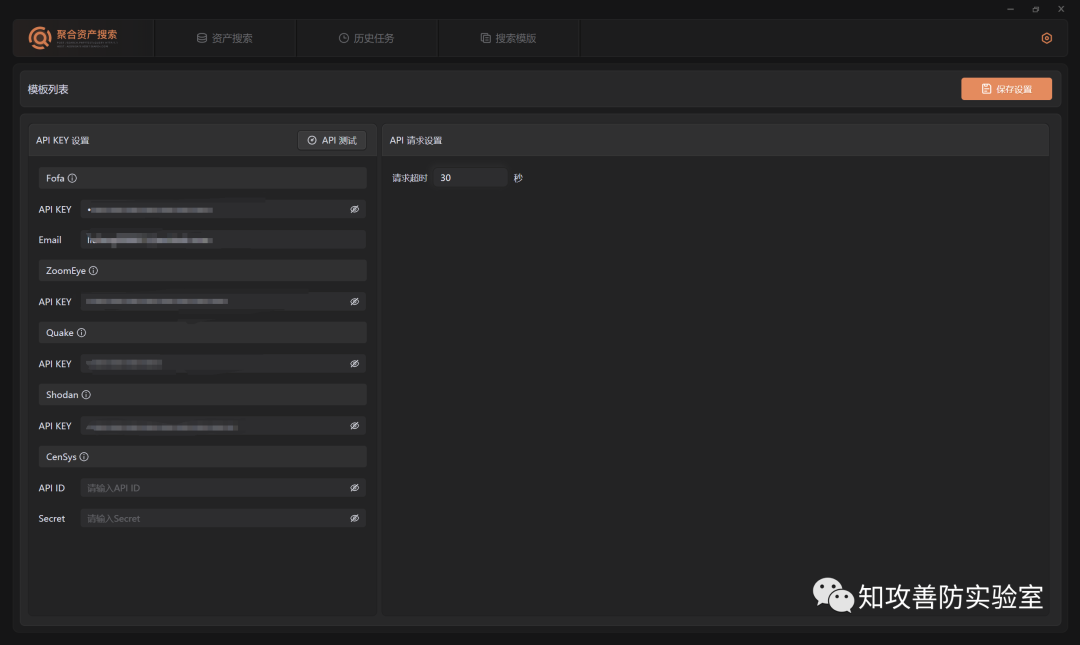Show info icon next to CenSys
The height and width of the screenshot is (645, 1080).
tap(84, 457)
